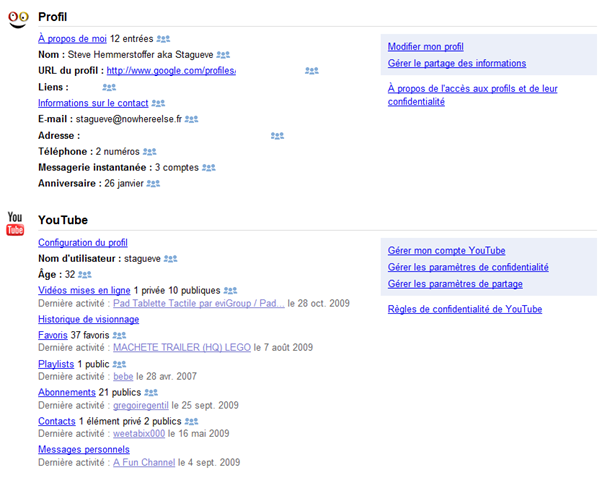The image size is (610, 478).
Task: Open Gérer les paramètres de partage
Action: point(455,284)
